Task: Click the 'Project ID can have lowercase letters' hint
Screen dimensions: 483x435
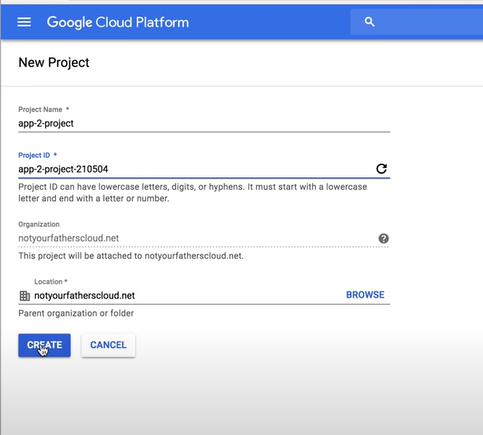Action: pos(193,193)
